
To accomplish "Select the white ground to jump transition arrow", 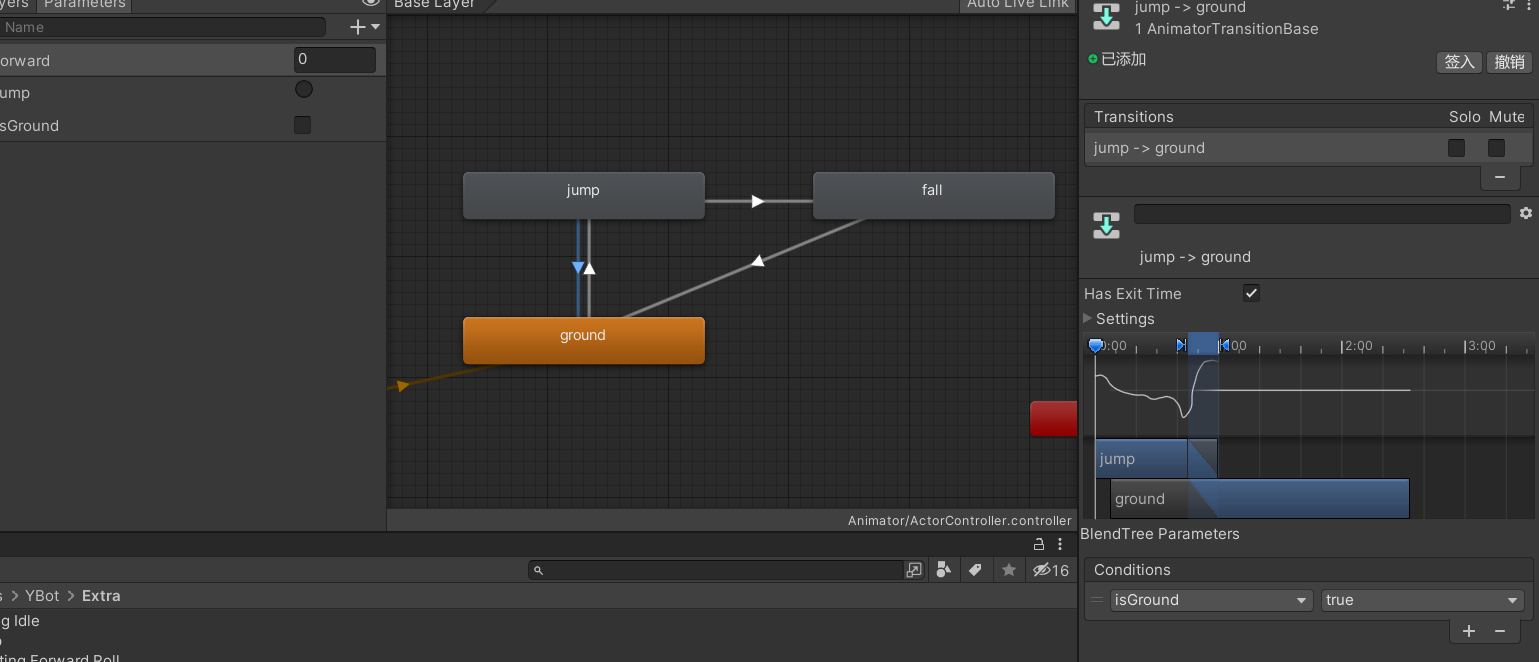I will (x=589, y=267).
